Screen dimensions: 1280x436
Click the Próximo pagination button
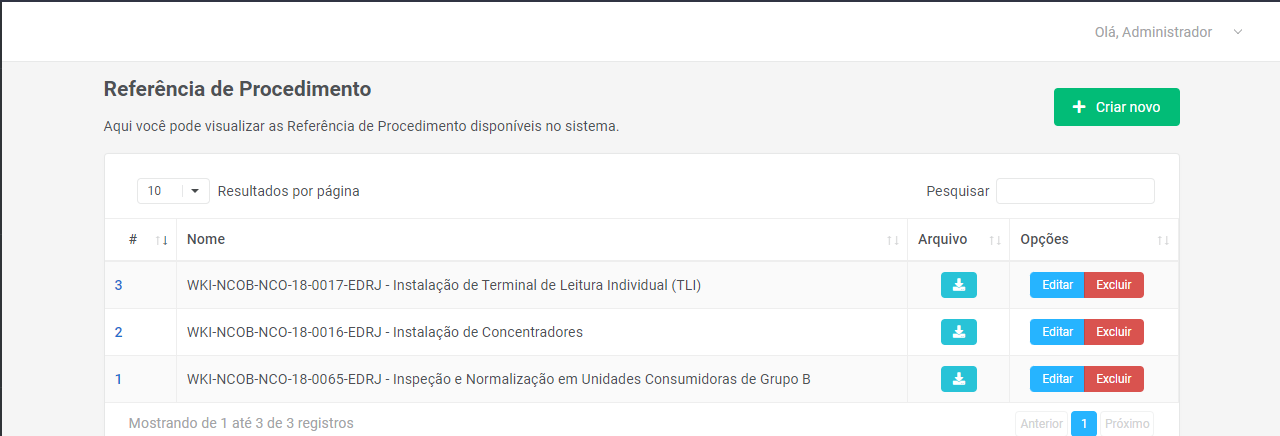1125,424
